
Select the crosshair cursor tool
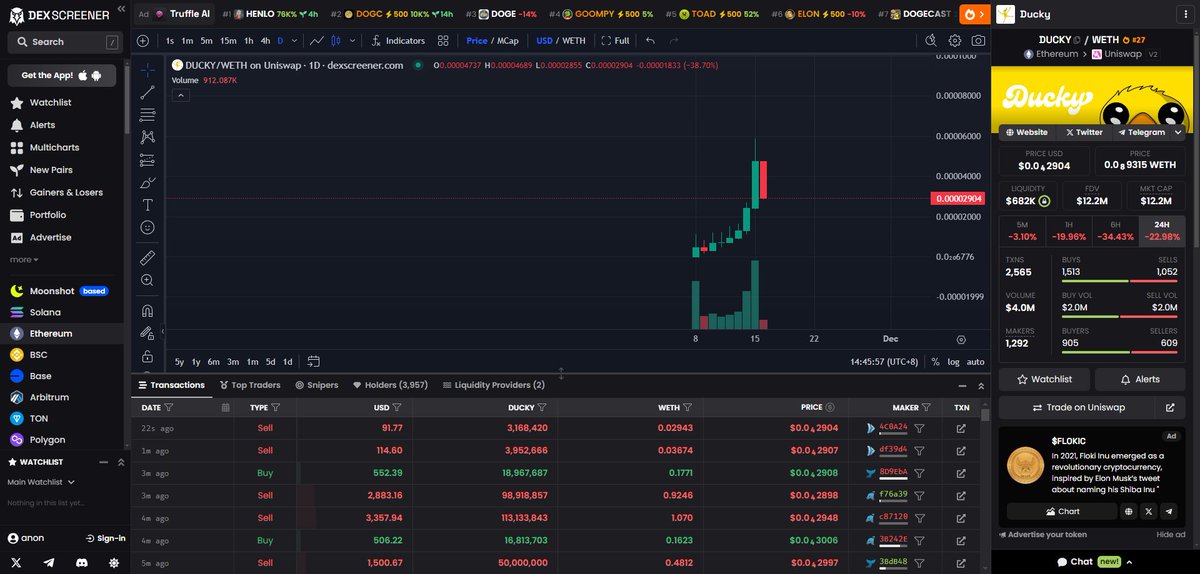point(147,70)
